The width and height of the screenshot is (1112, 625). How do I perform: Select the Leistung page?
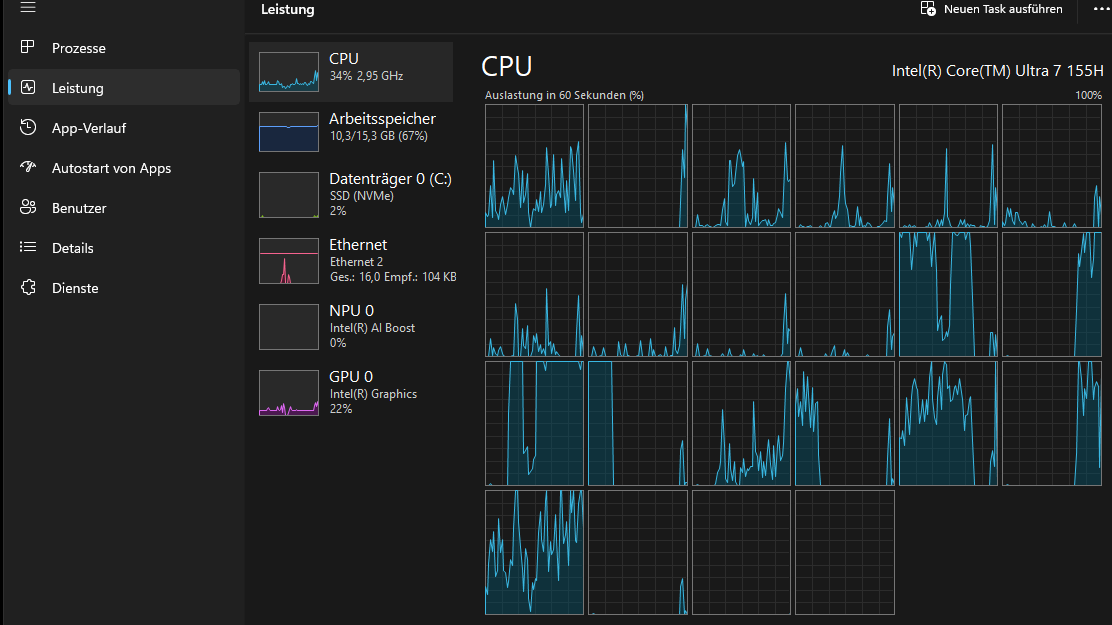(124, 87)
